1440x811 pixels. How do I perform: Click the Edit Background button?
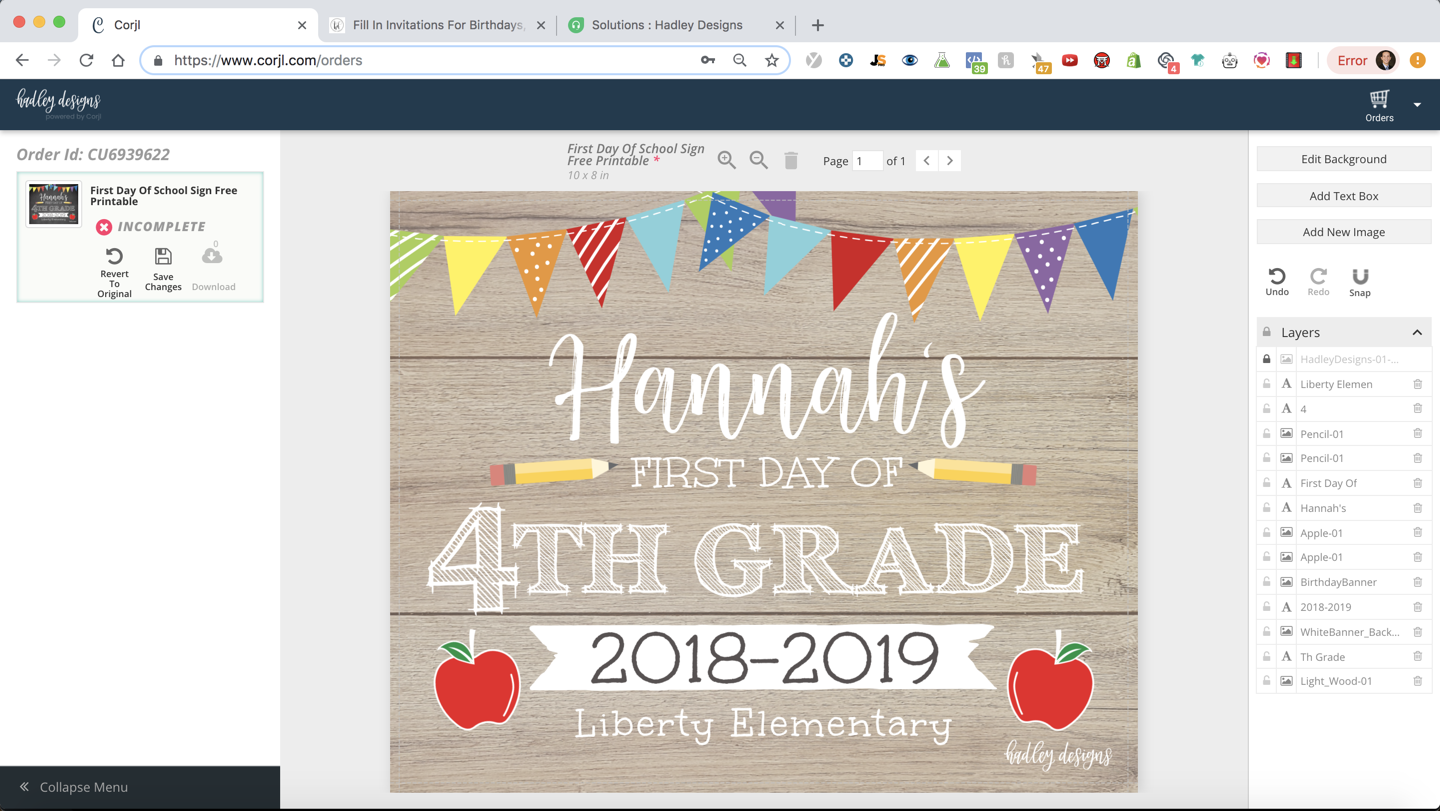click(1344, 159)
